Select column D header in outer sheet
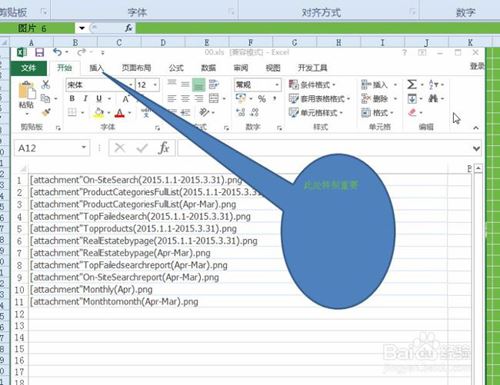The width and height of the screenshot is (500, 385). (163, 42)
